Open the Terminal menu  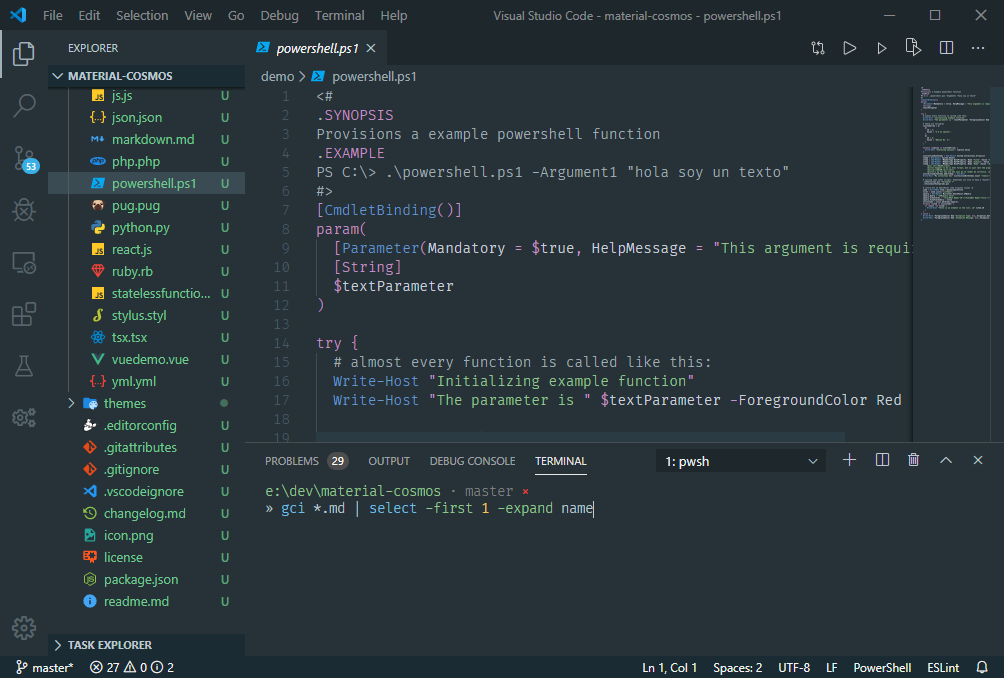[x=339, y=15]
